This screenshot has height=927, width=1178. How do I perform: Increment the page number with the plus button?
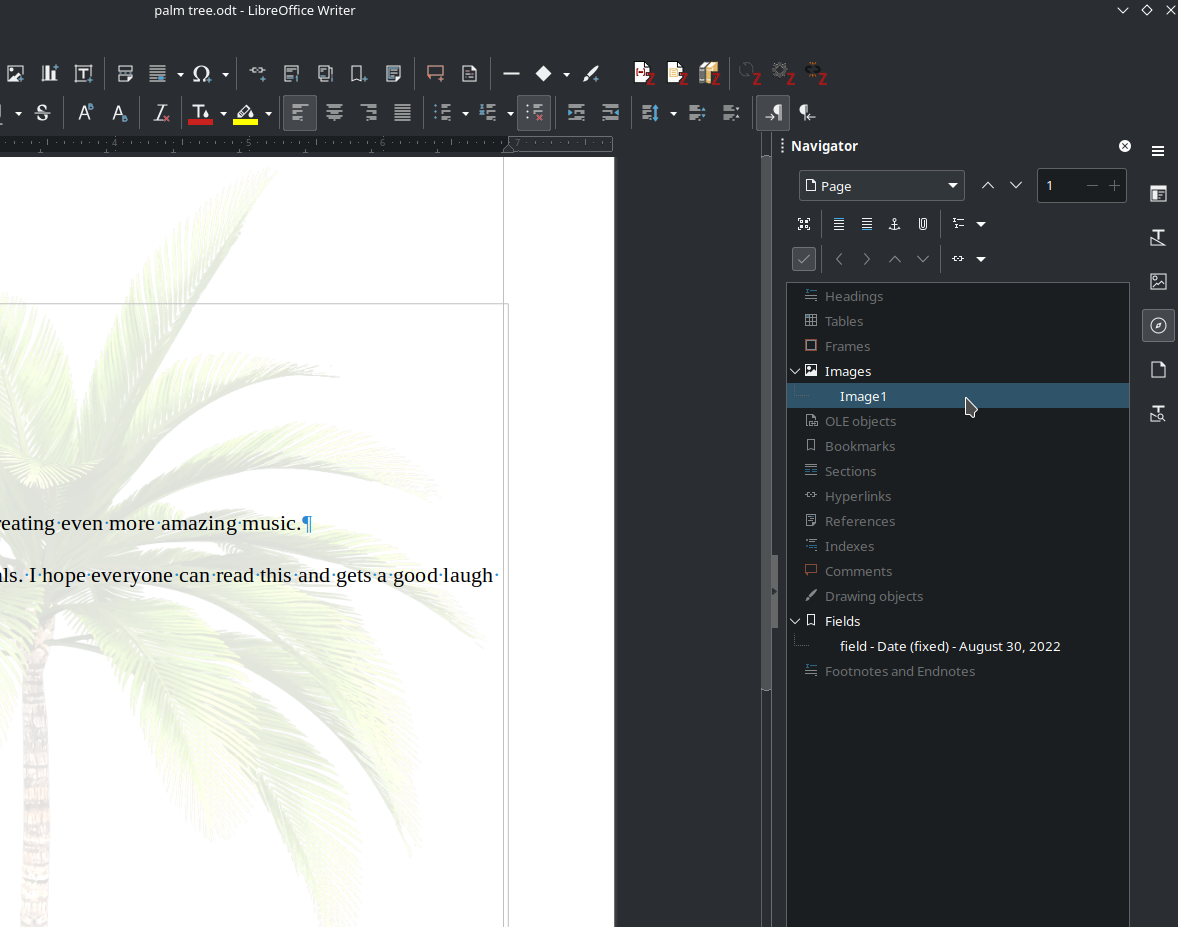(1114, 185)
